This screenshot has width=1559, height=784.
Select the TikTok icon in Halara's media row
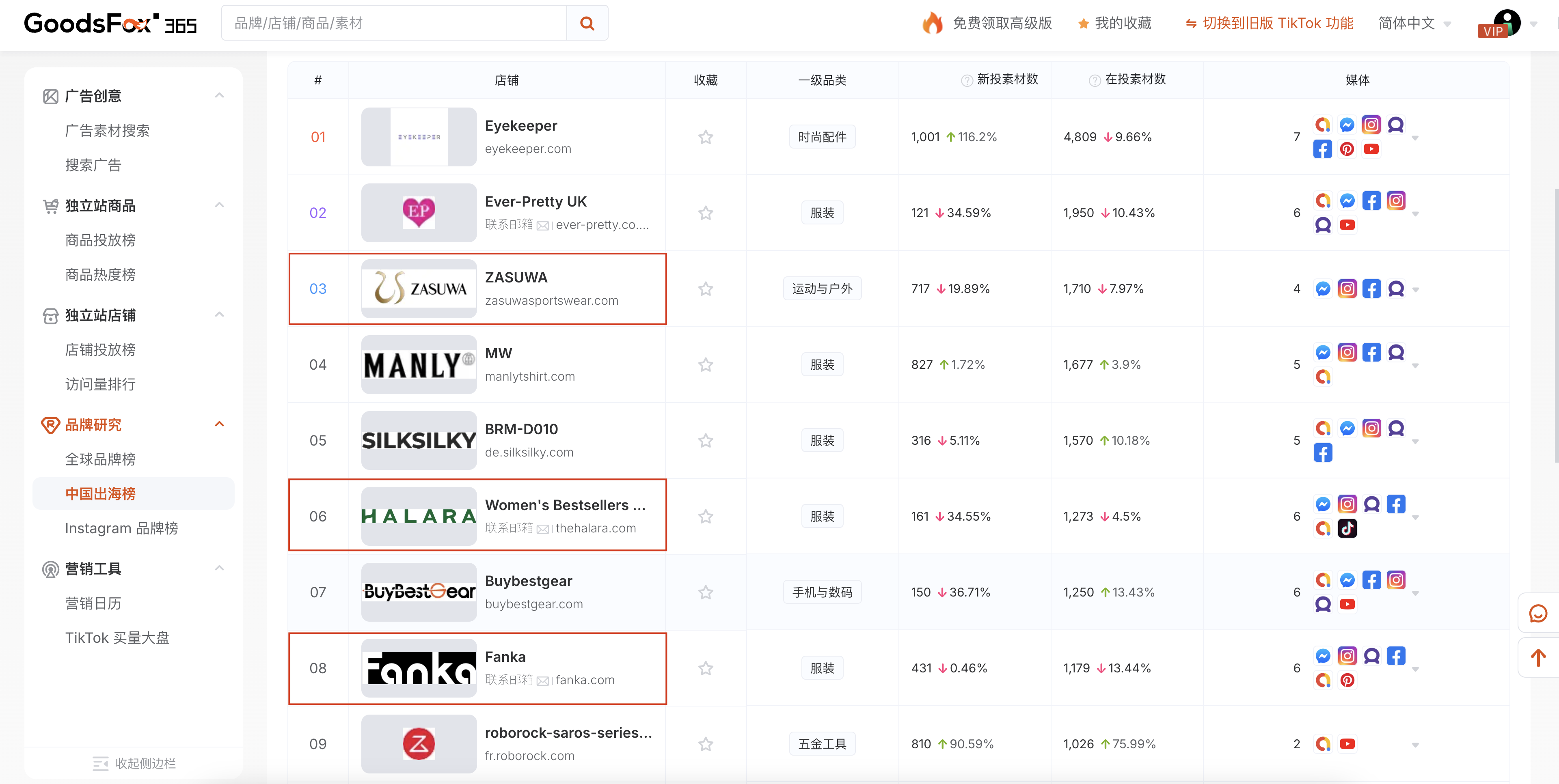tap(1347, 528)
